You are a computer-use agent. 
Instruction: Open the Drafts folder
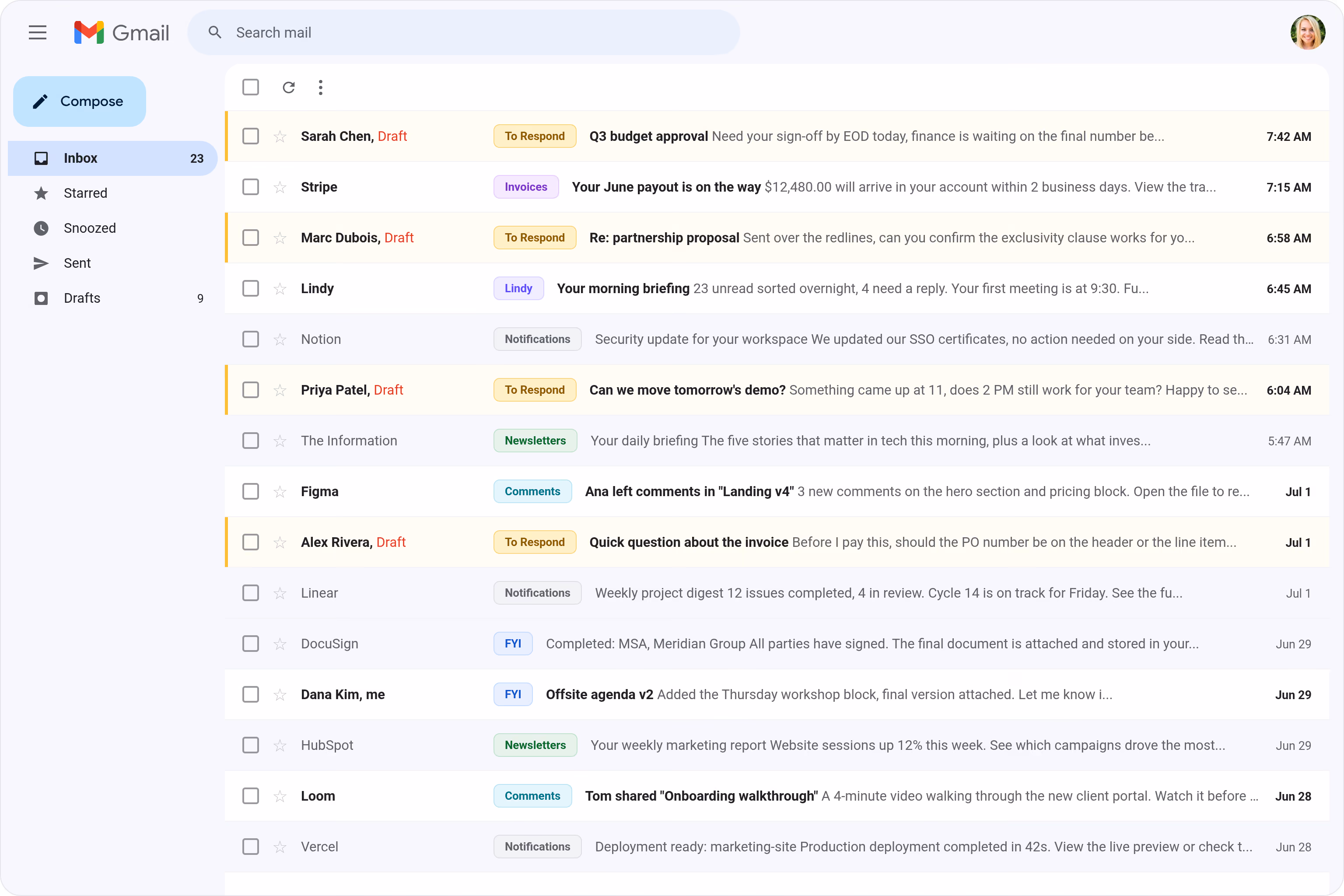[x=112, y=298]
